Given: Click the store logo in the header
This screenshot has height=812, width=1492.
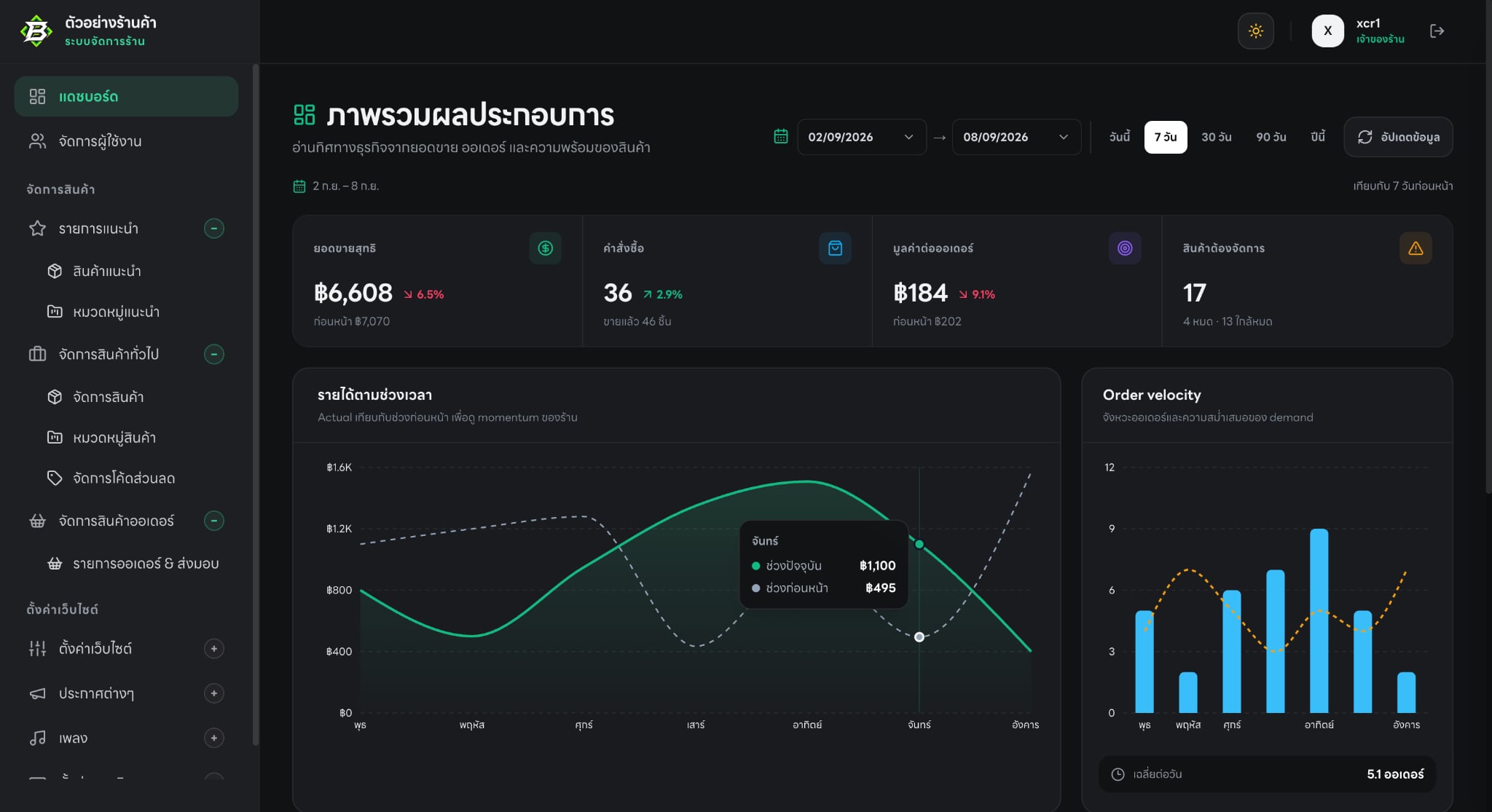Looking at the screenshot, I should pos(36,31).
